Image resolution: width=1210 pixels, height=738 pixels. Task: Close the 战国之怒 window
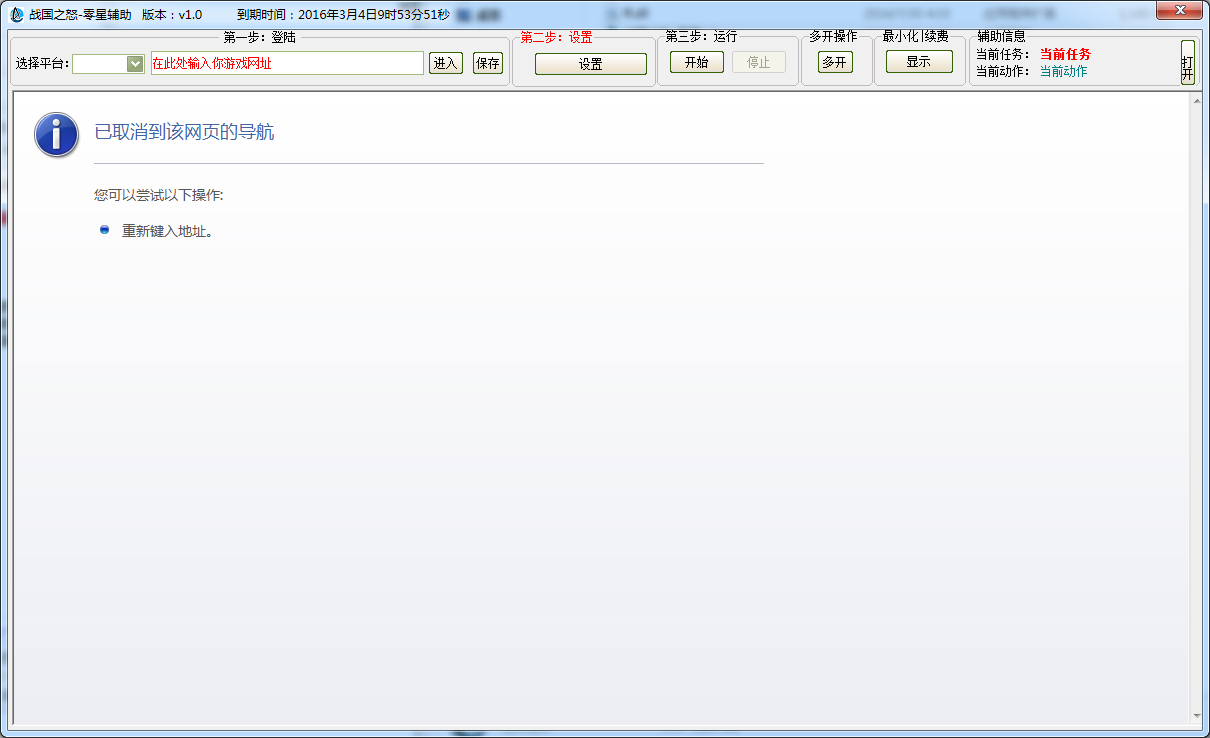pos(1180,10)
